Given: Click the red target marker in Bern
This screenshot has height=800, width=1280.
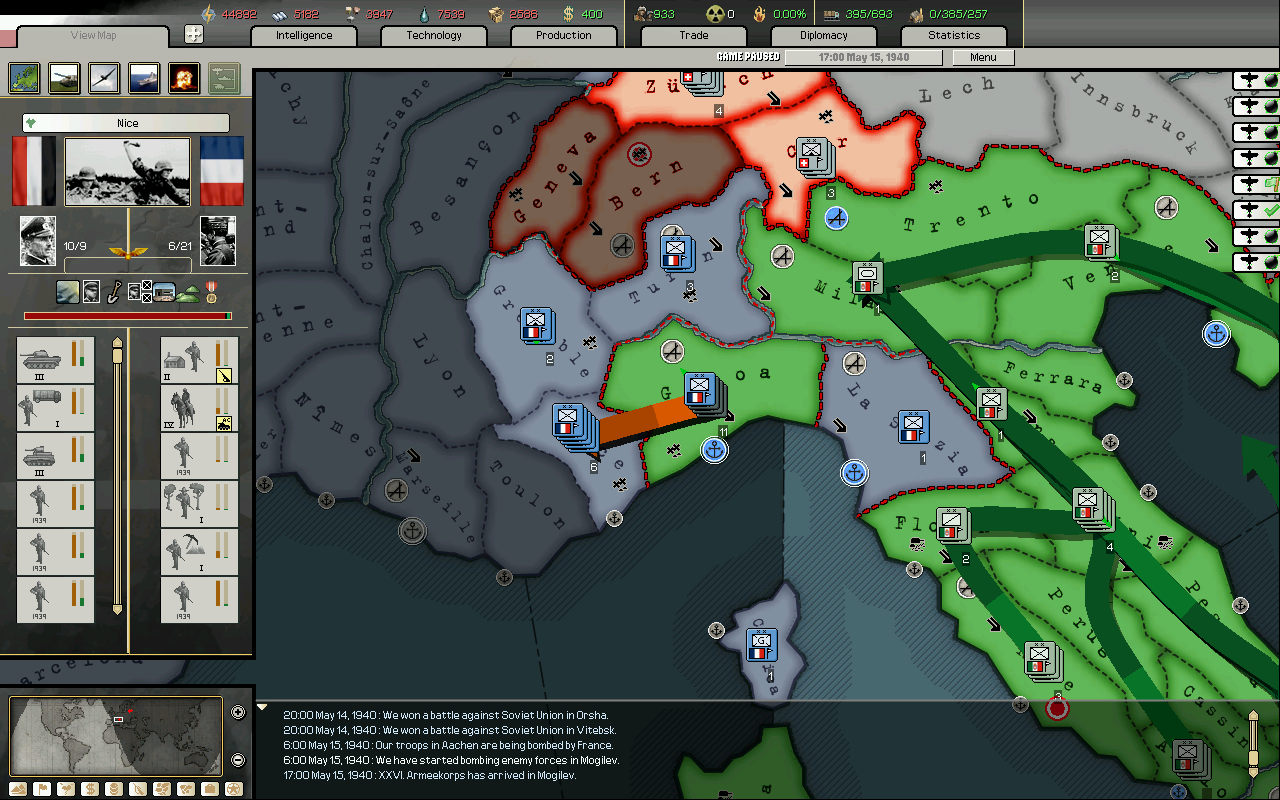Looking at the screenshot, I should 639,154.
